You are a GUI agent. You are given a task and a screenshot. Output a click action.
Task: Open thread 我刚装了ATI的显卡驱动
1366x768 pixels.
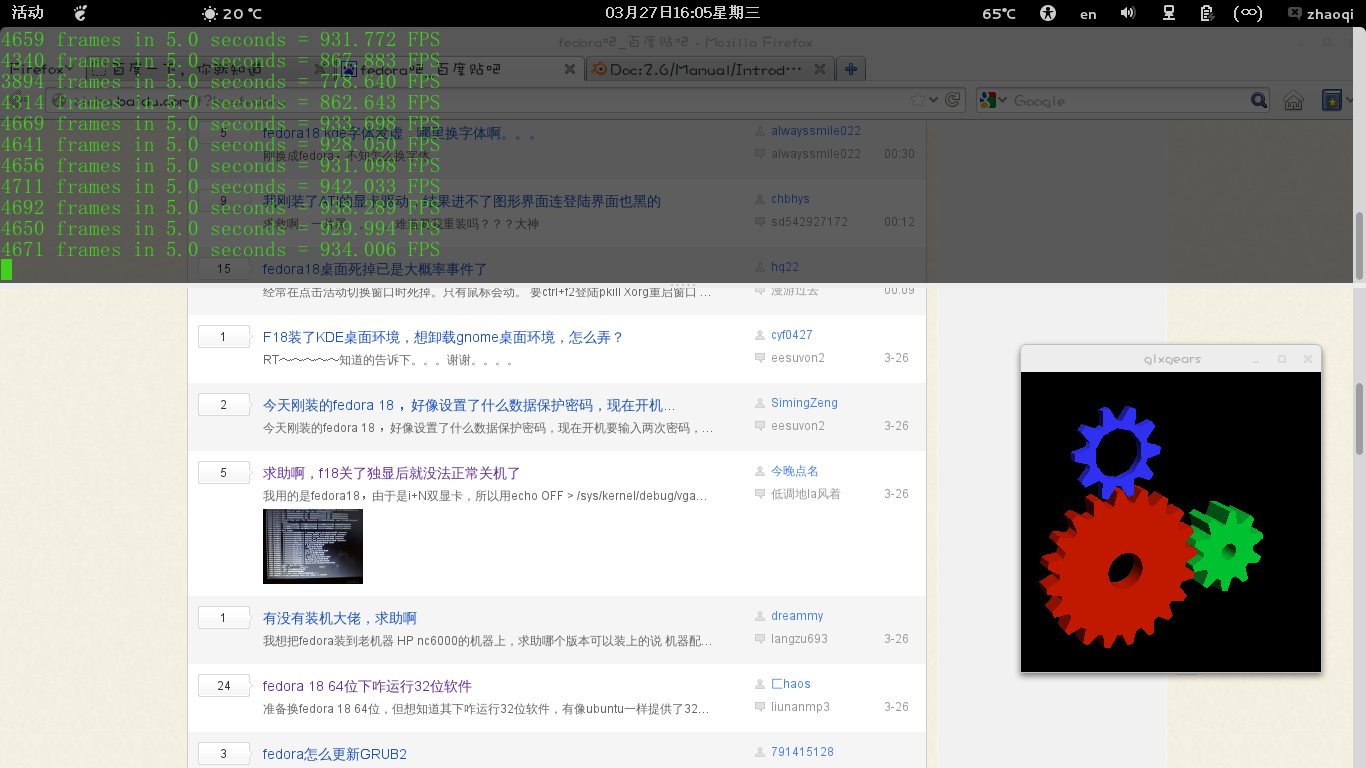coord(462,201)
